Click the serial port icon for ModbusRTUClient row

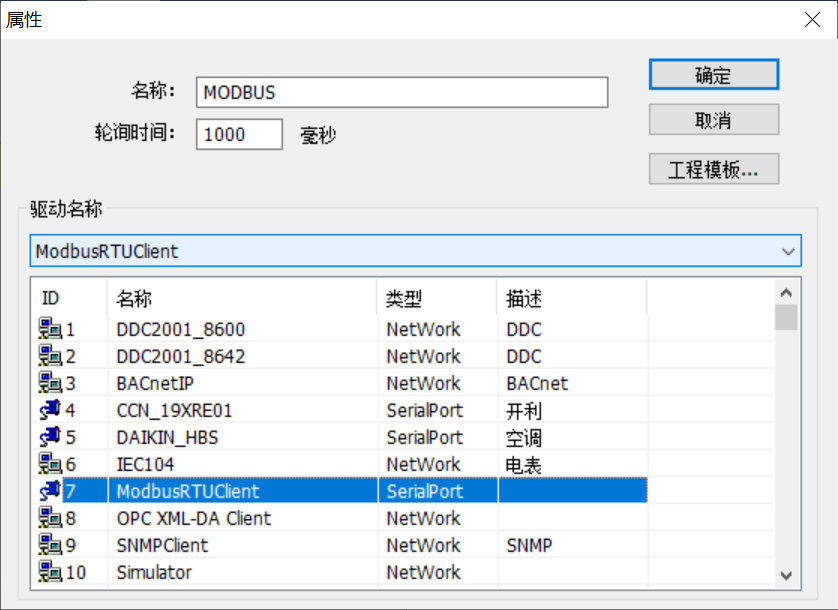point(50,491)
